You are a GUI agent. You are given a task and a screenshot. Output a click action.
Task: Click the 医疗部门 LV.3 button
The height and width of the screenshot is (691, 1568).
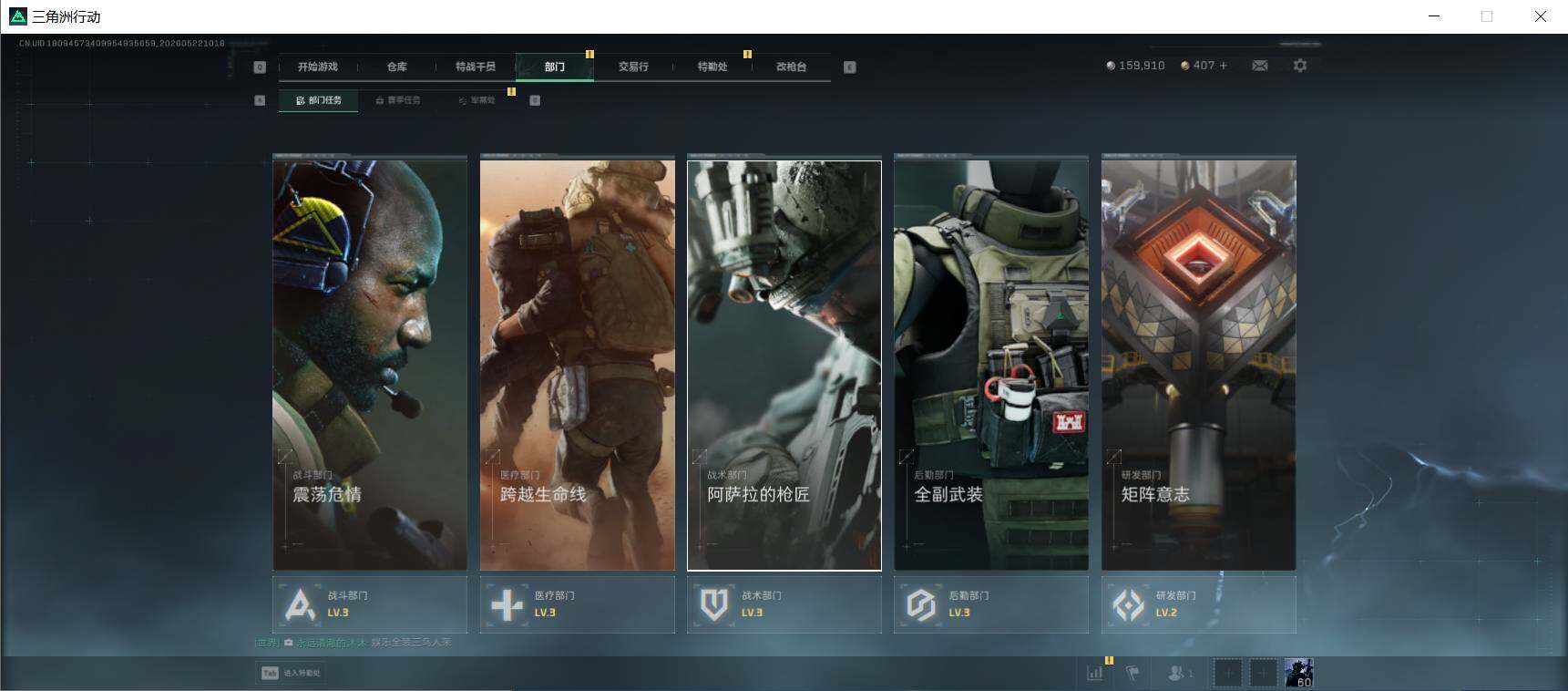click(x=578, y=604)
